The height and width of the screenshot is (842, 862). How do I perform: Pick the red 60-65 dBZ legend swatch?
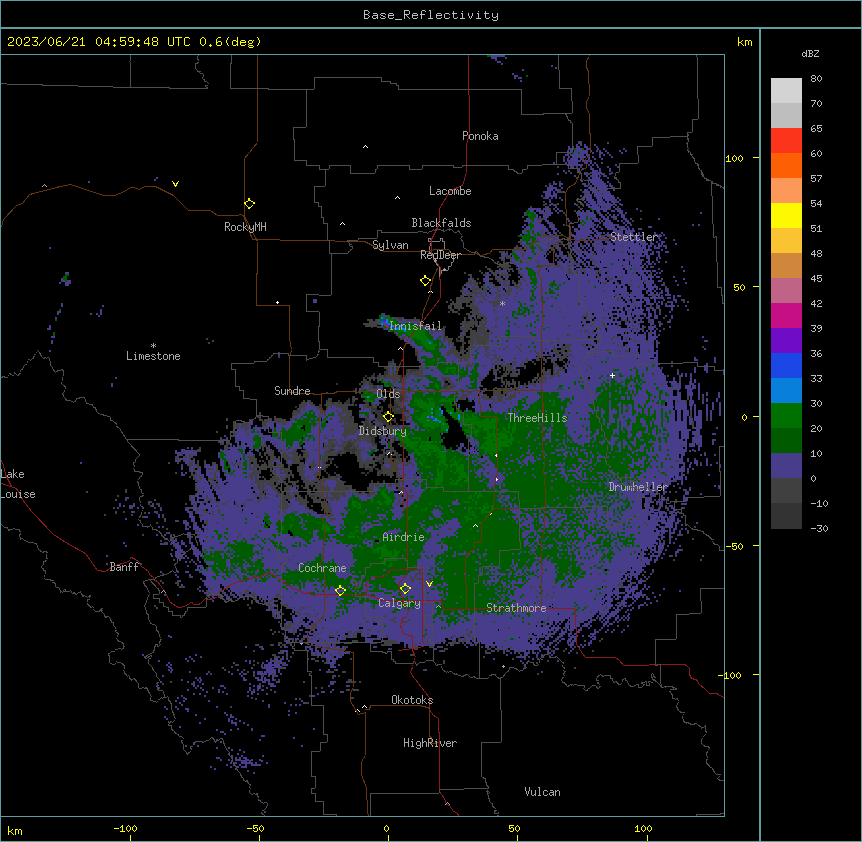coord(786,141)
